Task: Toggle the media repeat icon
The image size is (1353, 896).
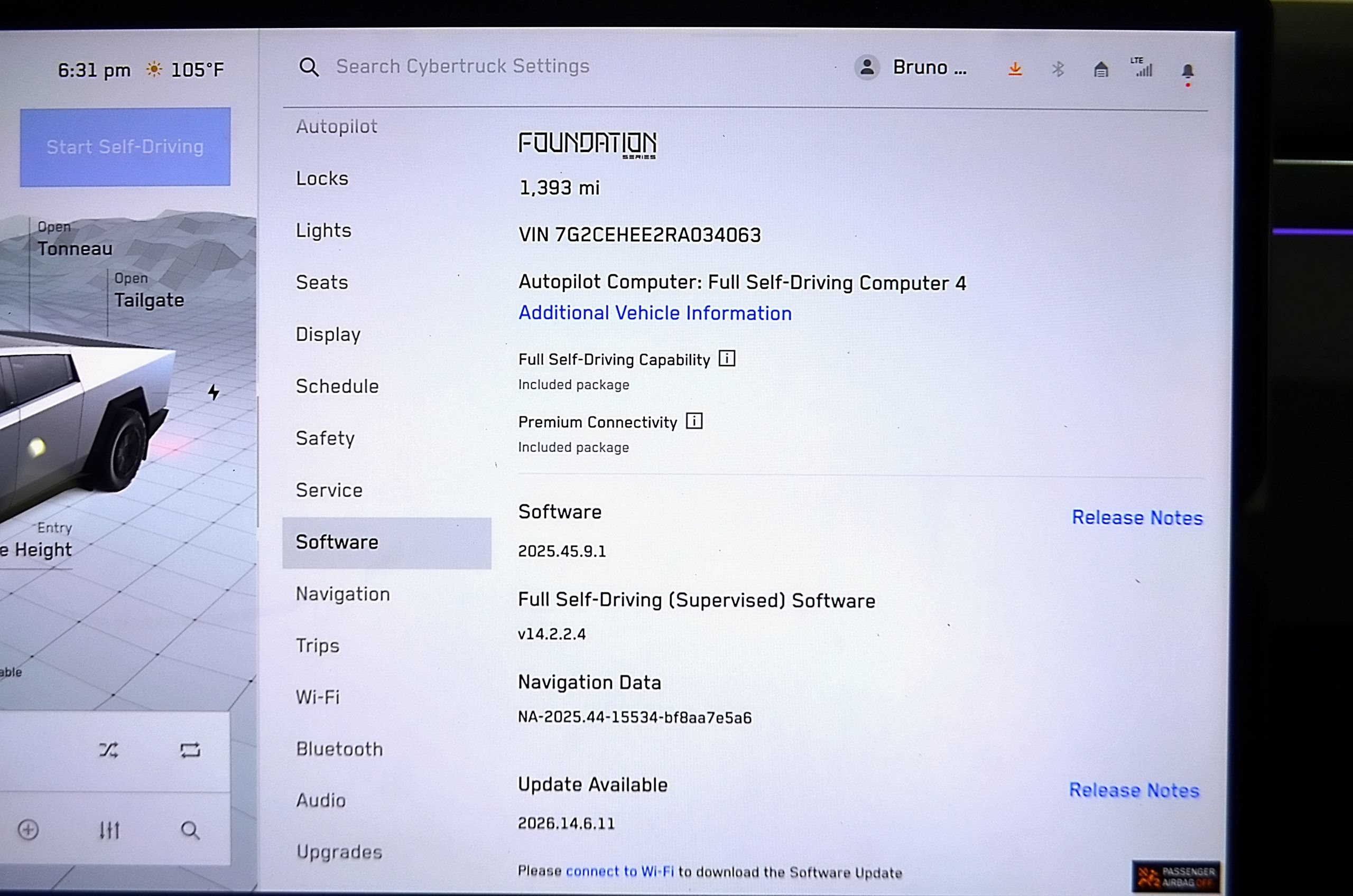Action: (x=190, y=750)
